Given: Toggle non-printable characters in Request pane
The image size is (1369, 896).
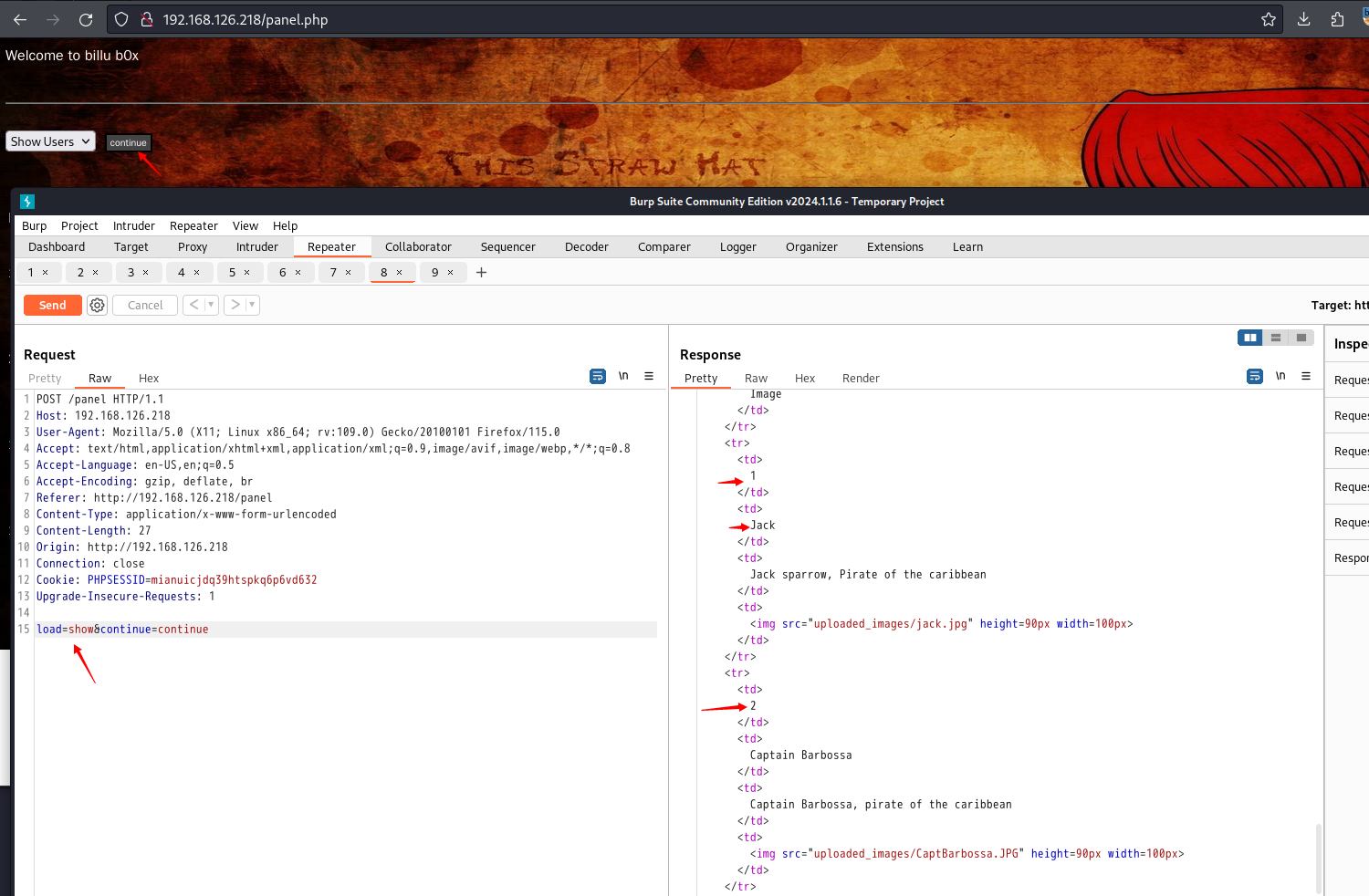Looking at the screenshot, I should [x=623, y=376].
